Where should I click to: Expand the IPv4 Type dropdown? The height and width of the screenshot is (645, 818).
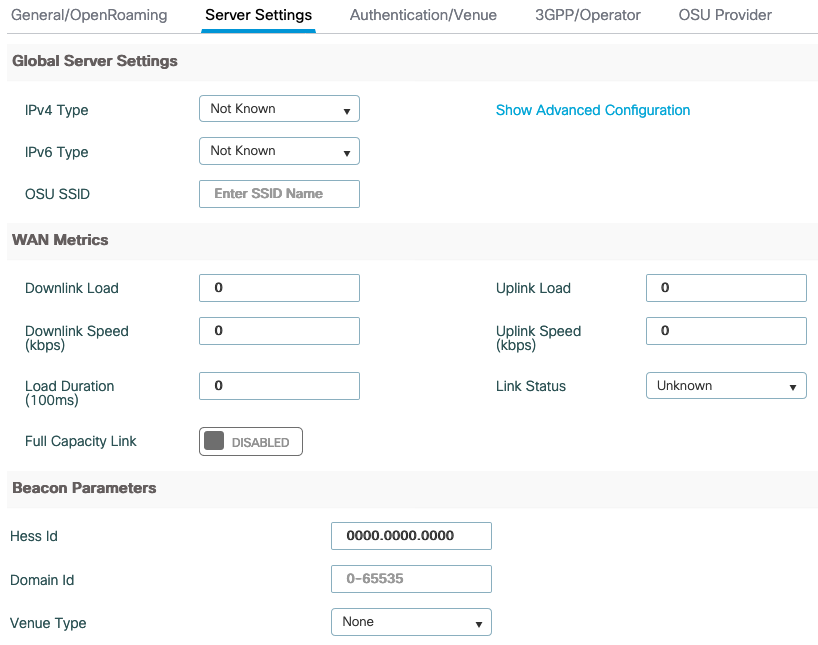[x=279, y=109]
